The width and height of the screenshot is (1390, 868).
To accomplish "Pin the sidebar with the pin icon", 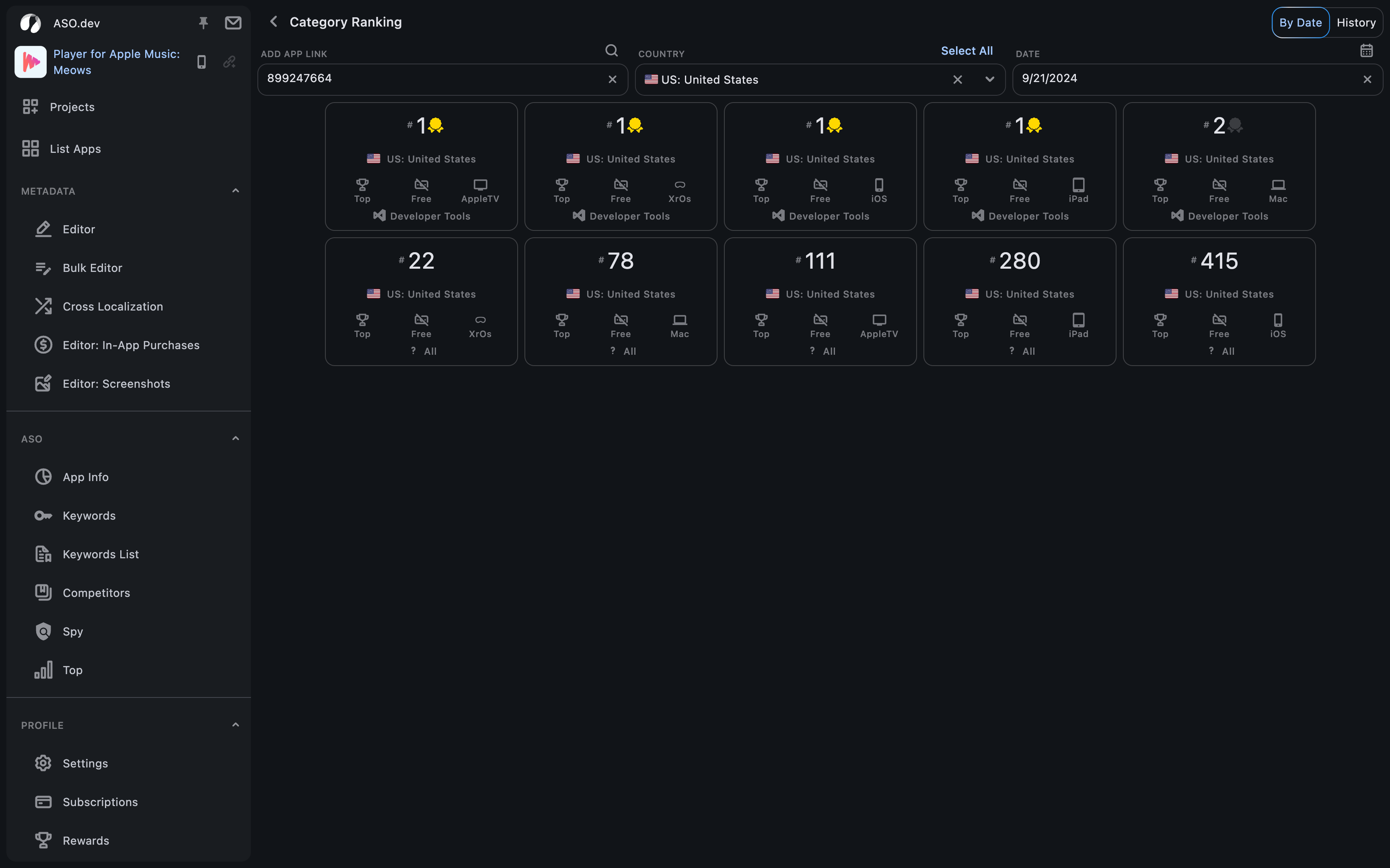I will pyautogui.click(x=203, y=23).
